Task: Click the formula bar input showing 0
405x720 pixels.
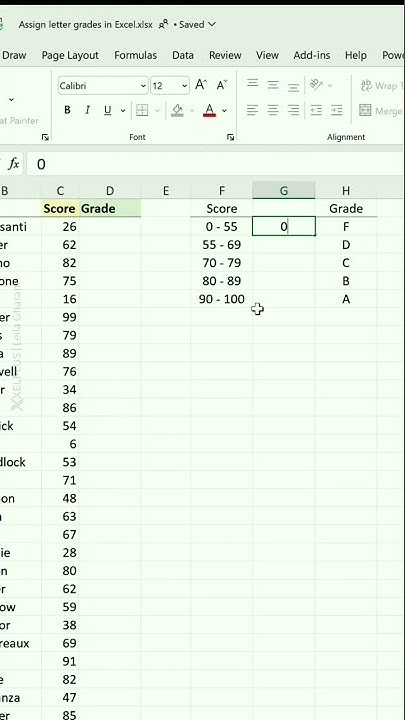Action: click(x=215, y=164)
